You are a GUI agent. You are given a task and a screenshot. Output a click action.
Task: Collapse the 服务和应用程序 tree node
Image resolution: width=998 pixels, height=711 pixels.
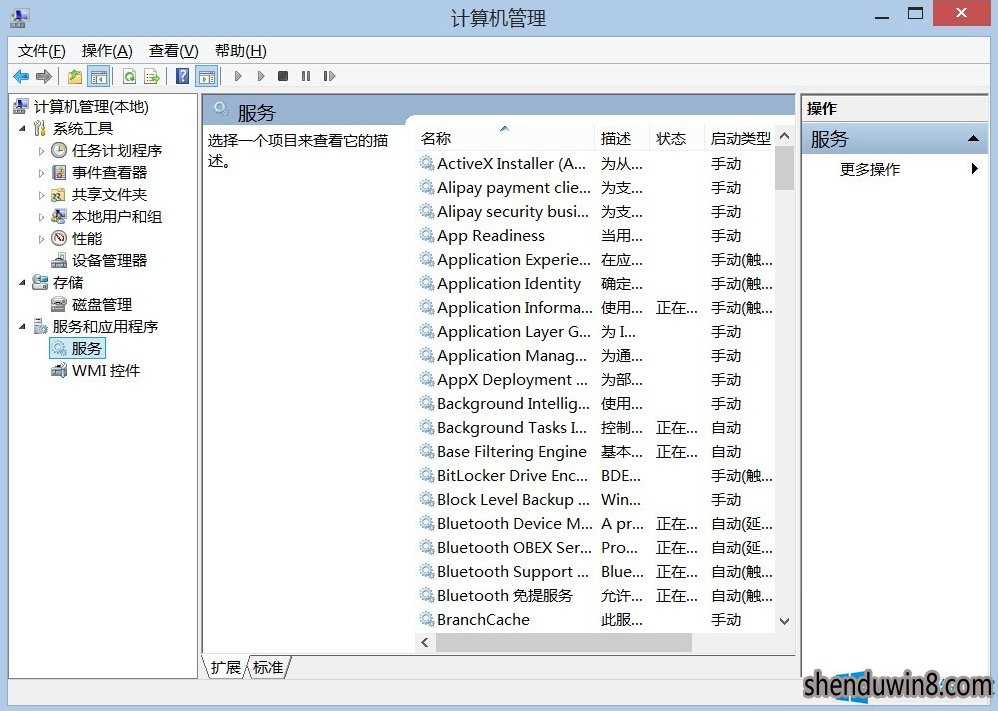click(22, 327)
